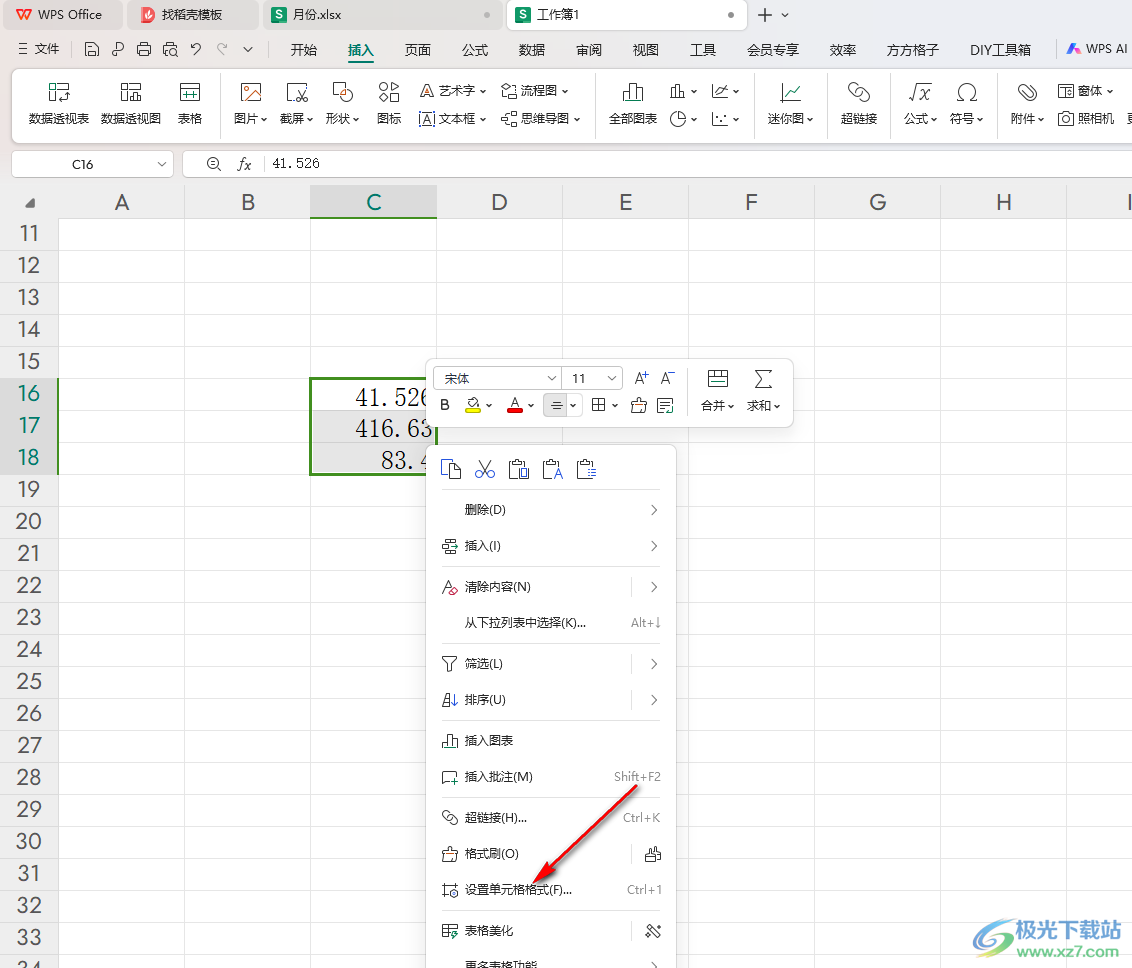Screen dimensions: 1132x968
Task: Open the Icons (图标) library
Action: [x=389, y=104]
